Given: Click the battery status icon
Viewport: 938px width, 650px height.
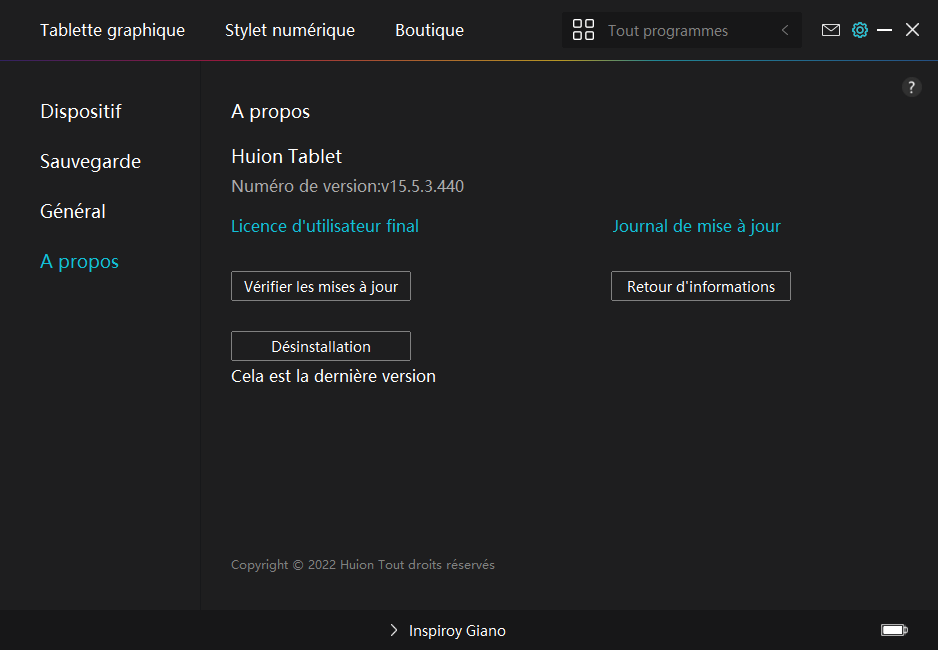Looking at the screenshot, I should [x=893, y=630].
